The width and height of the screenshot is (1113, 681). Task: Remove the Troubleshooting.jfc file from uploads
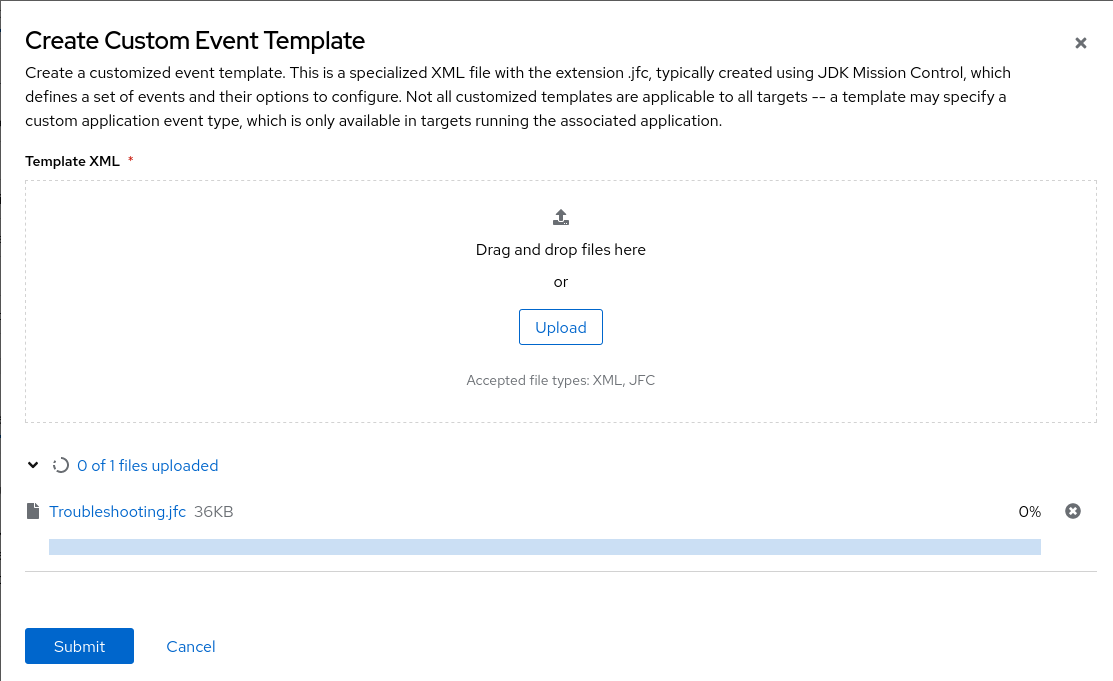click(1072, 511)
